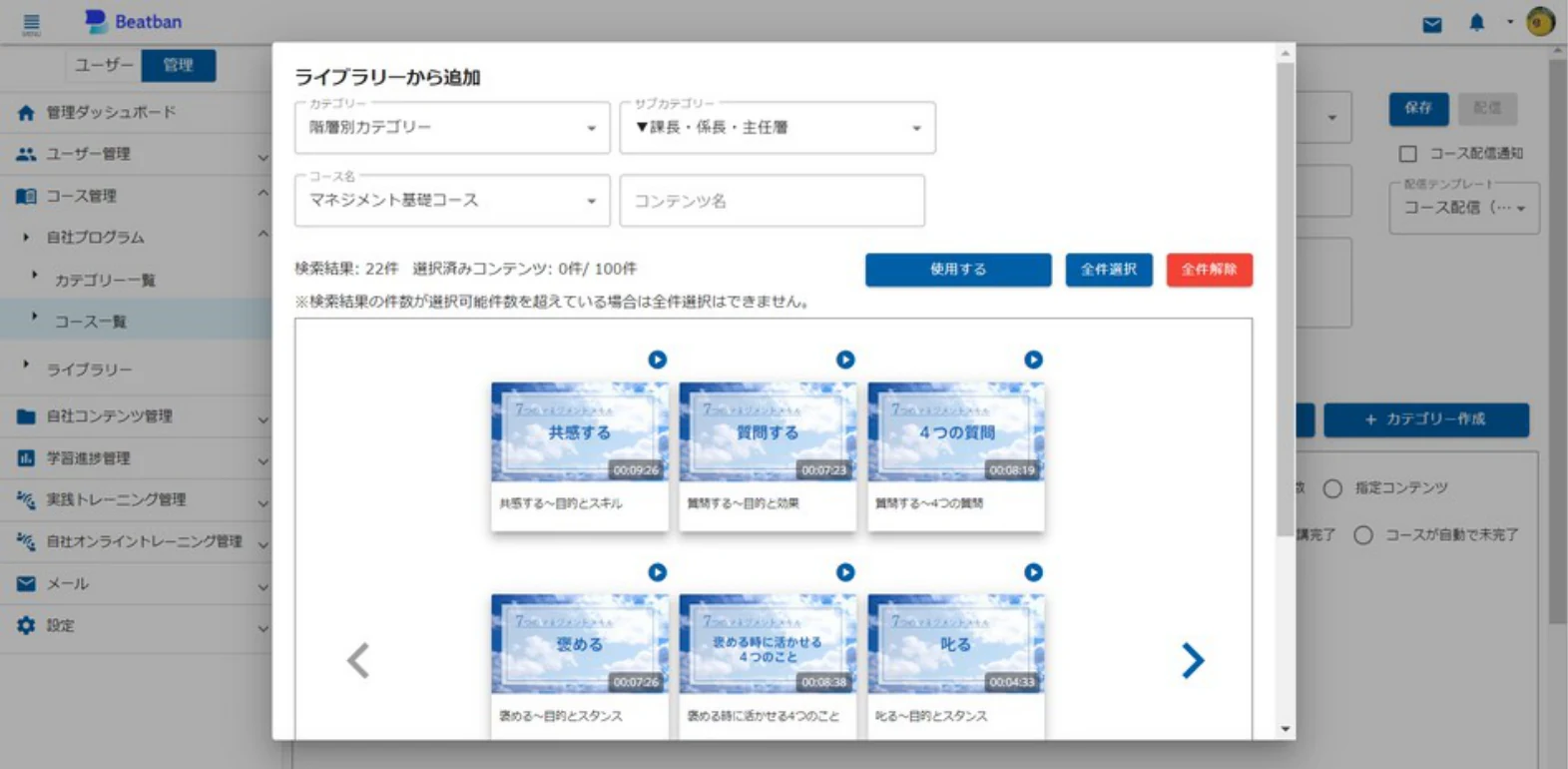Play preview of 叱る～目的とスタンス
The image size is (1568, 769).
[x=1033, y=572]
